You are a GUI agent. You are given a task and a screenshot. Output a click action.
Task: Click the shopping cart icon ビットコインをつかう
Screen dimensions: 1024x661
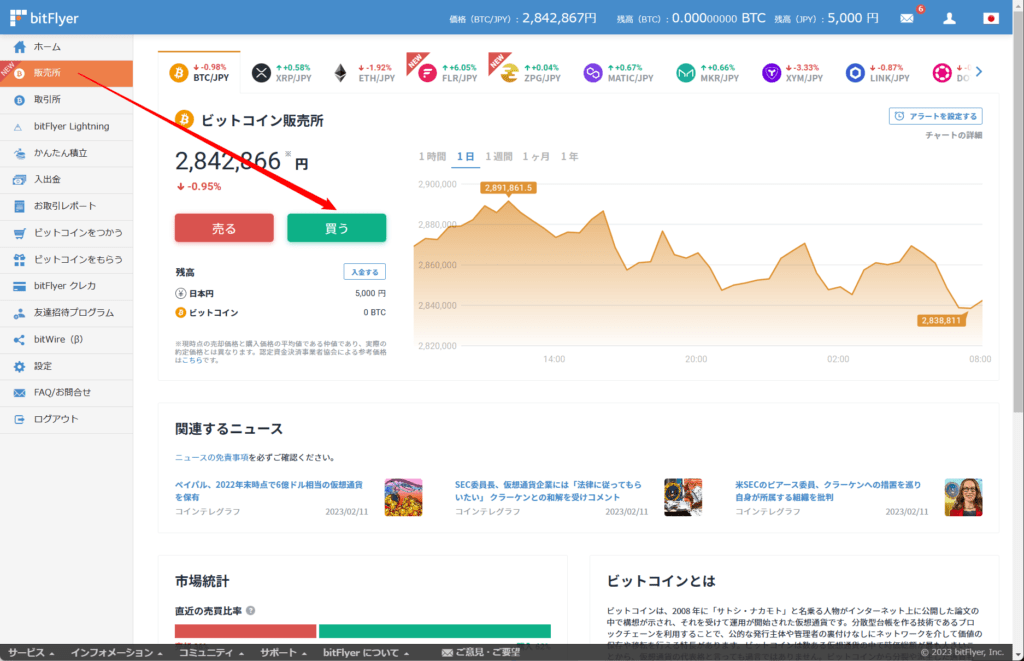(20, 233)
